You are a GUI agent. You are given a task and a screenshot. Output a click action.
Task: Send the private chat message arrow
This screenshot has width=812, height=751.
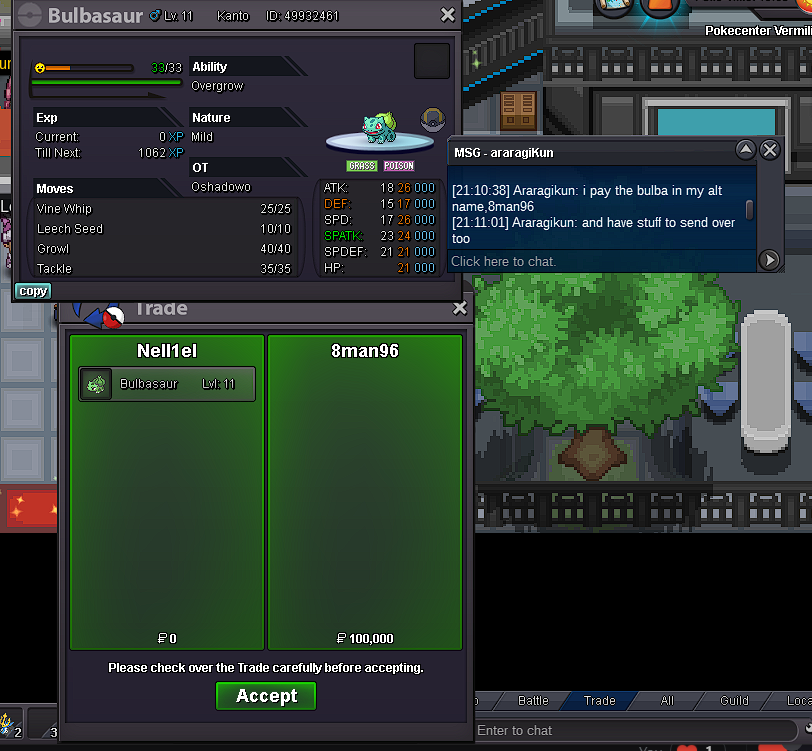(769, 260)
